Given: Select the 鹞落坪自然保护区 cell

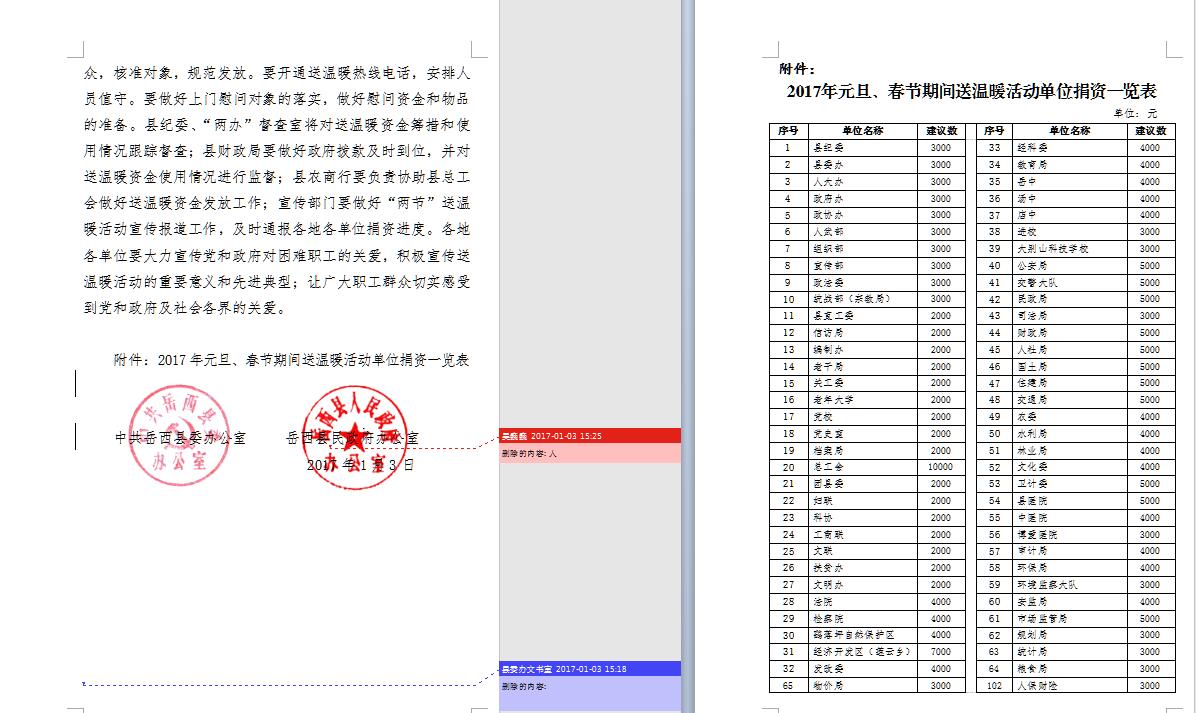Looking at the screenshot, I should pos(863,635).
